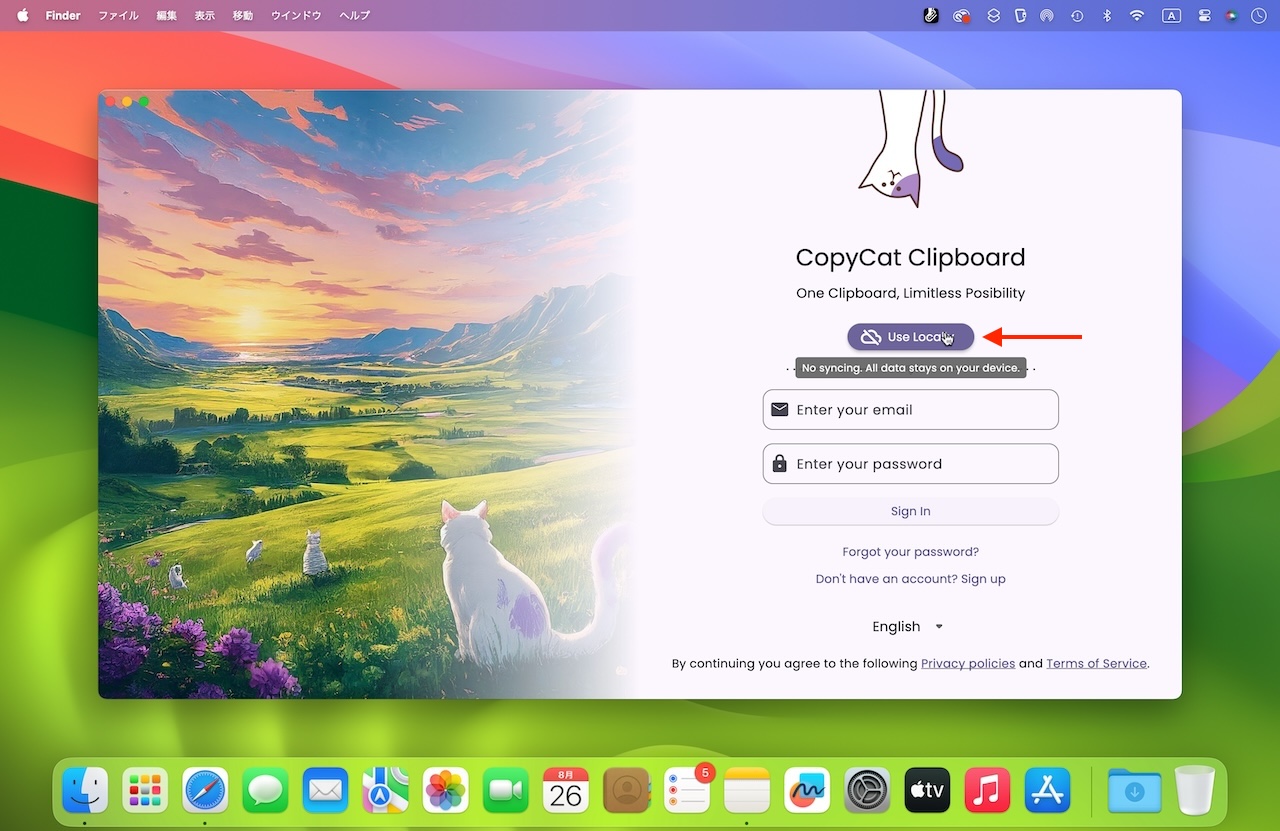Open Finder from the Dock
This screenshot has height=831, width=1280.
pyautogui.click(x=85, y=791)
